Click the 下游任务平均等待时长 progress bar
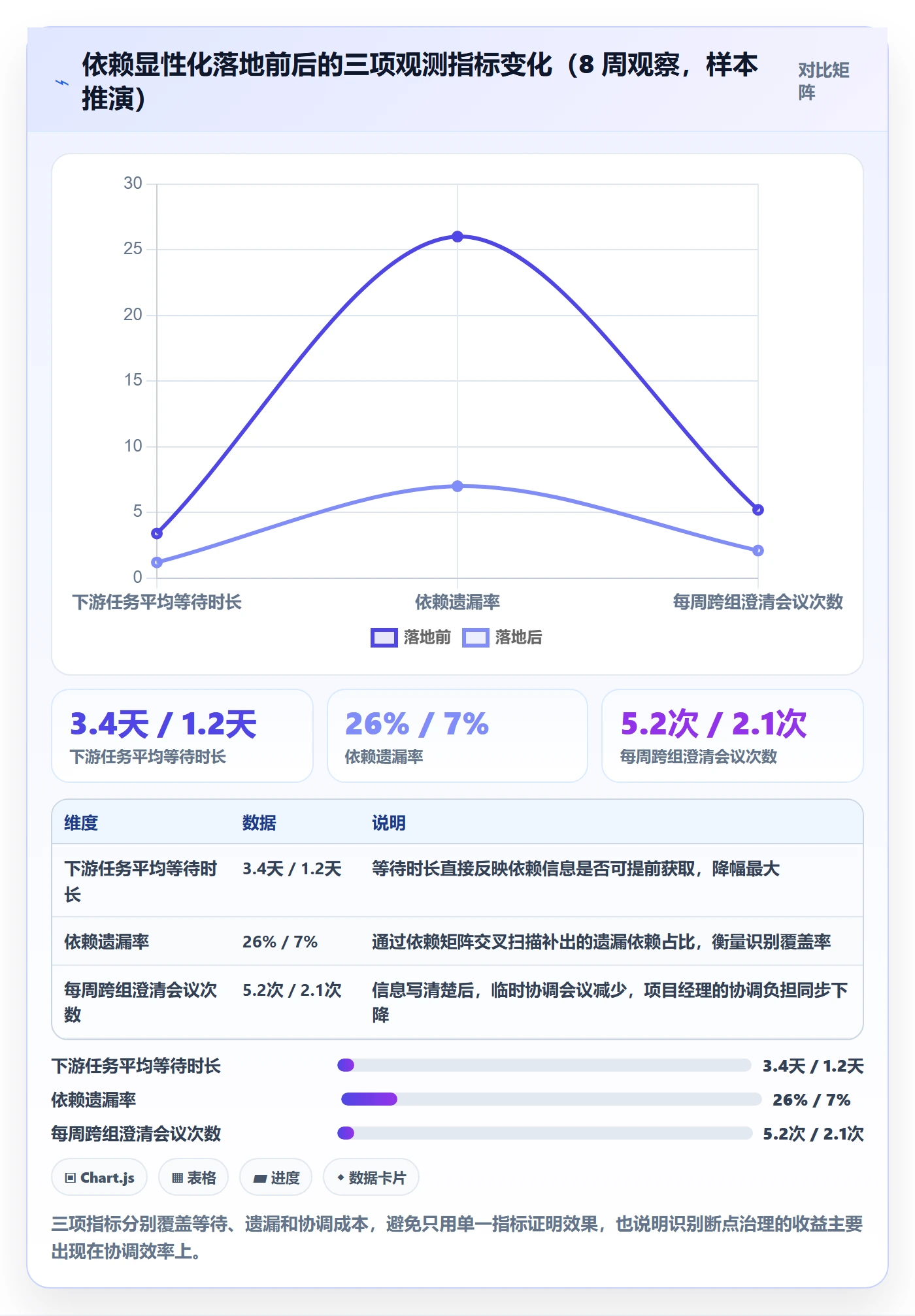The height and width of the screenshot is (1316, 915). tap(544, 1065)
